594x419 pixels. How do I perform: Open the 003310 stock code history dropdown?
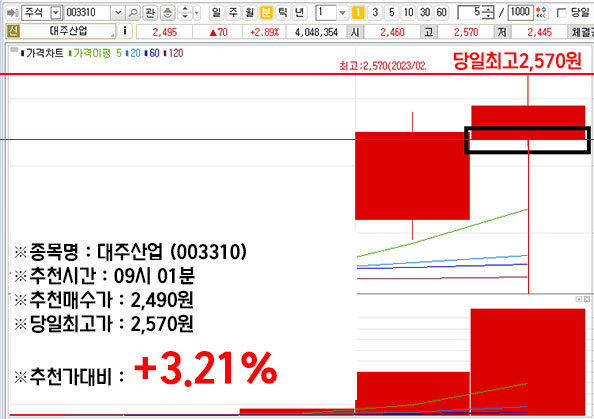pyautogui.click(x=118, y=13)
